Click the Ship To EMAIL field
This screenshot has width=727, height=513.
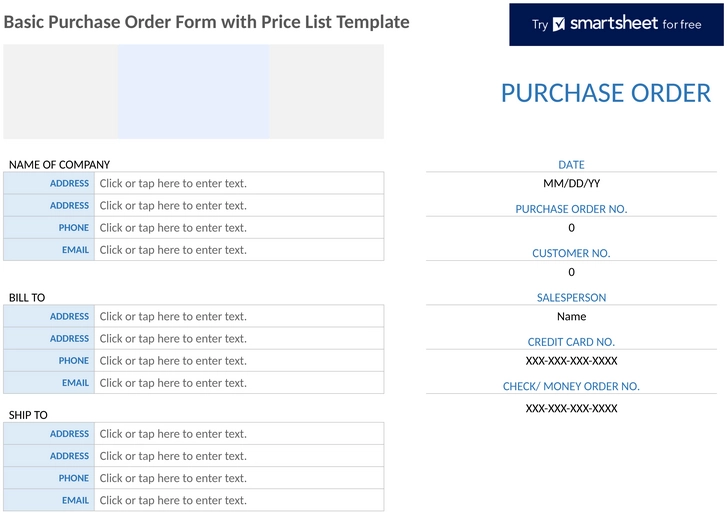pos(239,500)
